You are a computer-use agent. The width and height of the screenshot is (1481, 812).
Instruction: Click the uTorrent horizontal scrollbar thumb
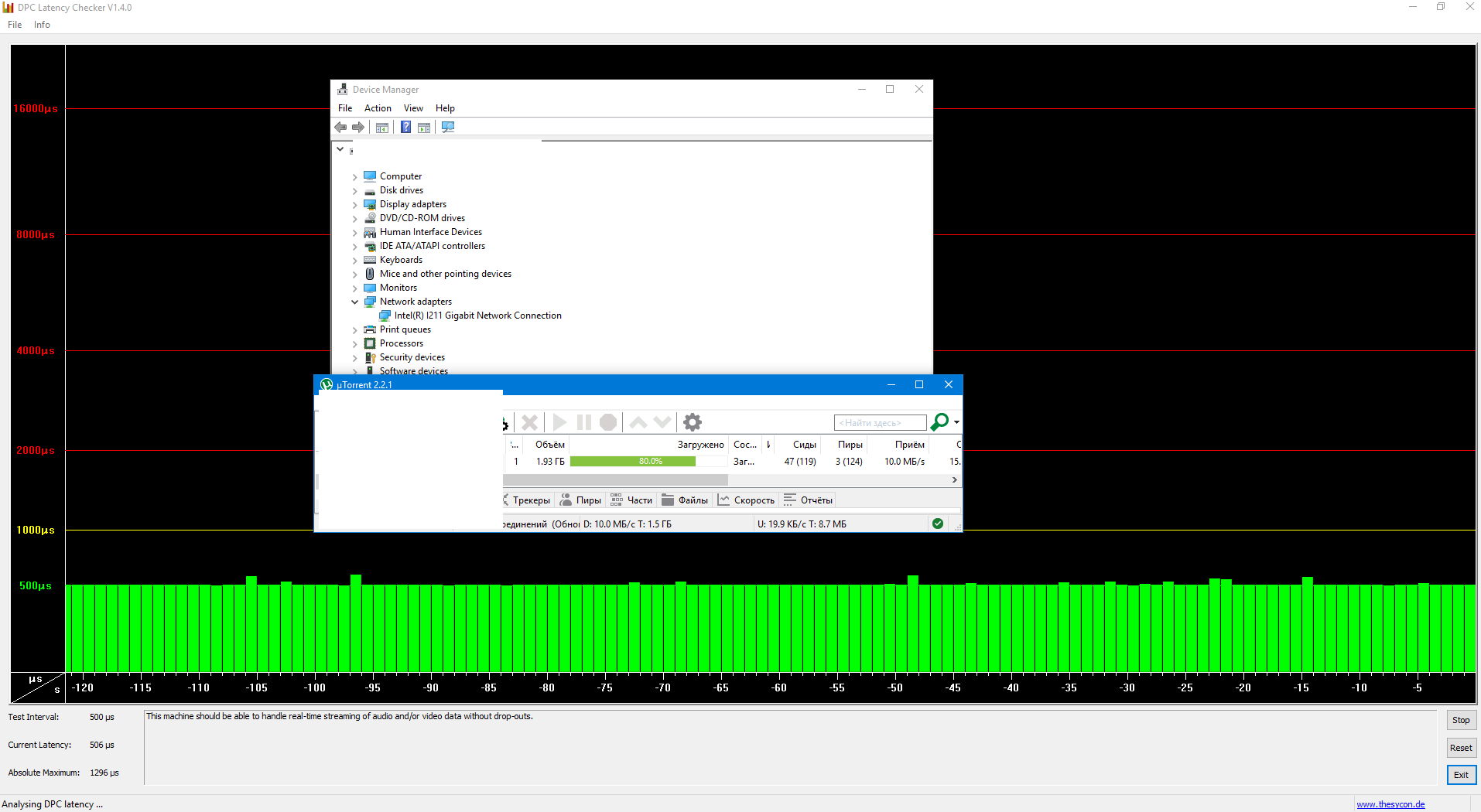click(615, 479)
